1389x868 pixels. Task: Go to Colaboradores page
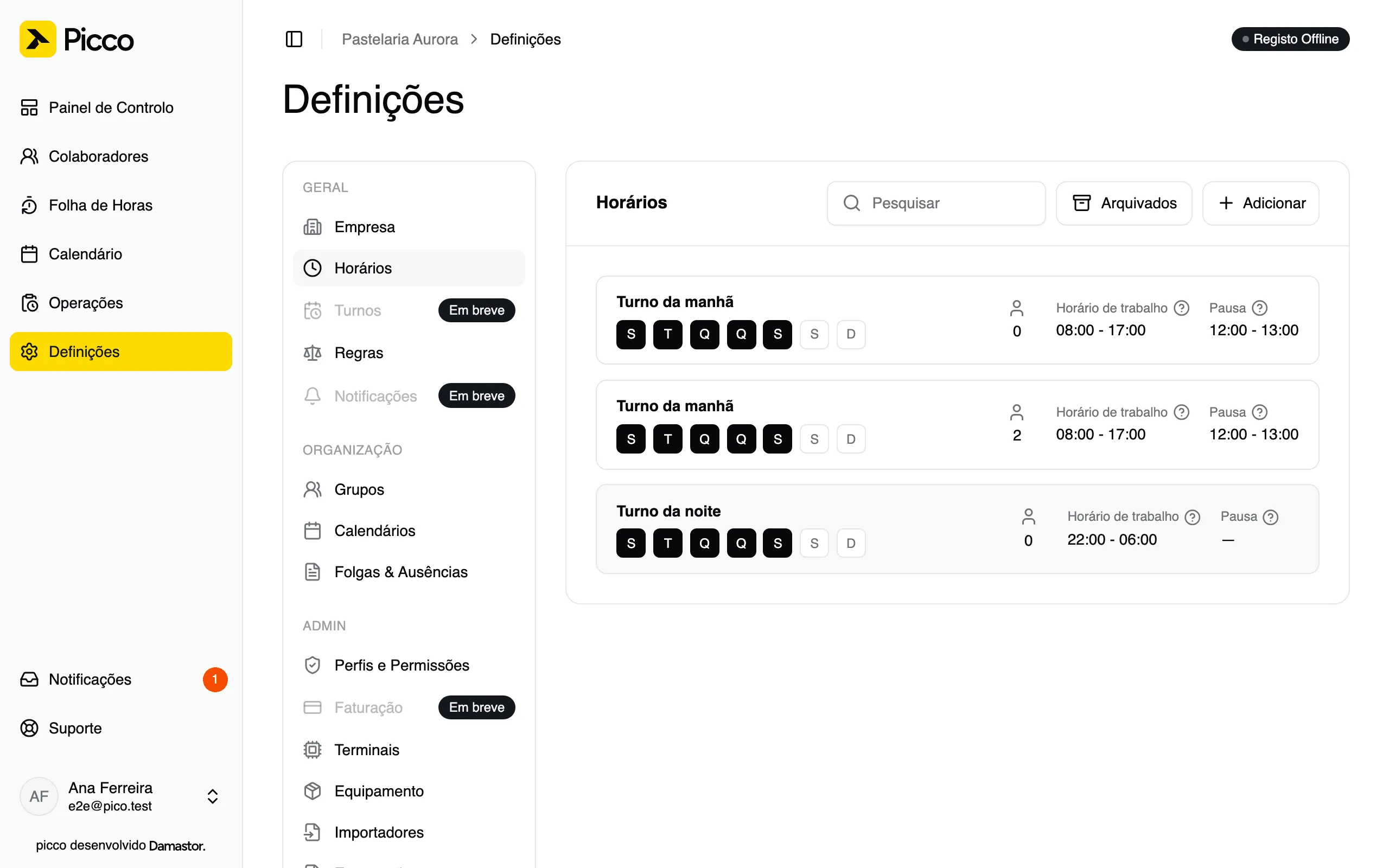[x=121, y=156]
